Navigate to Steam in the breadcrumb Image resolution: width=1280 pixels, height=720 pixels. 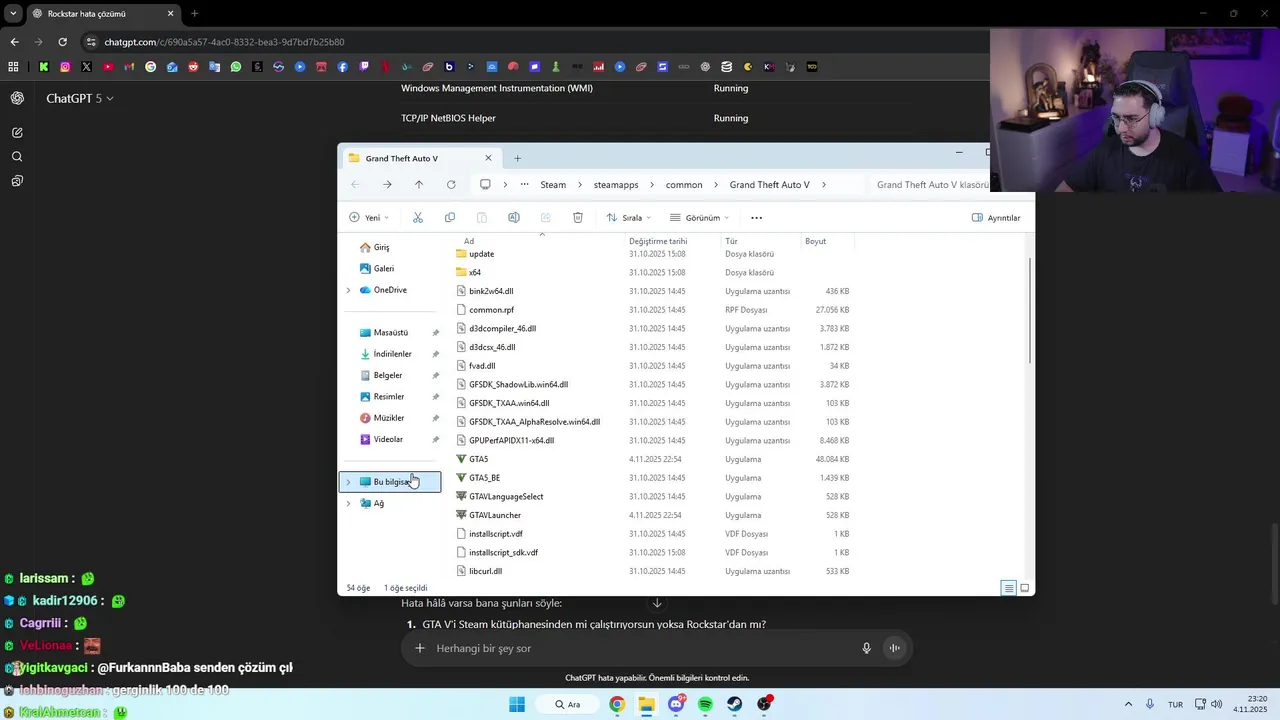tap(553, 185)
